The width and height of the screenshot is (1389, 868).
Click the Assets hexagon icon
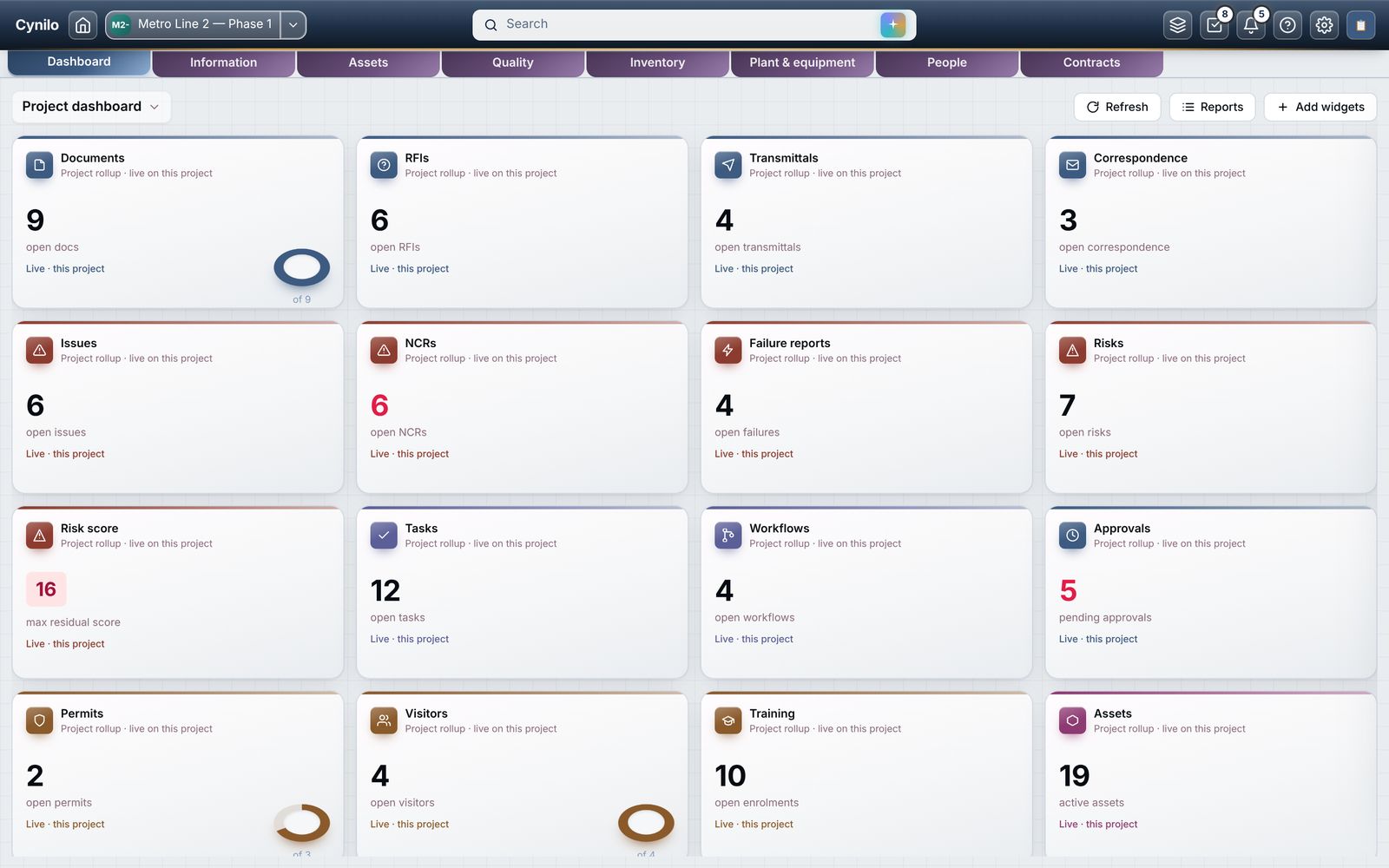point(1072,720)
